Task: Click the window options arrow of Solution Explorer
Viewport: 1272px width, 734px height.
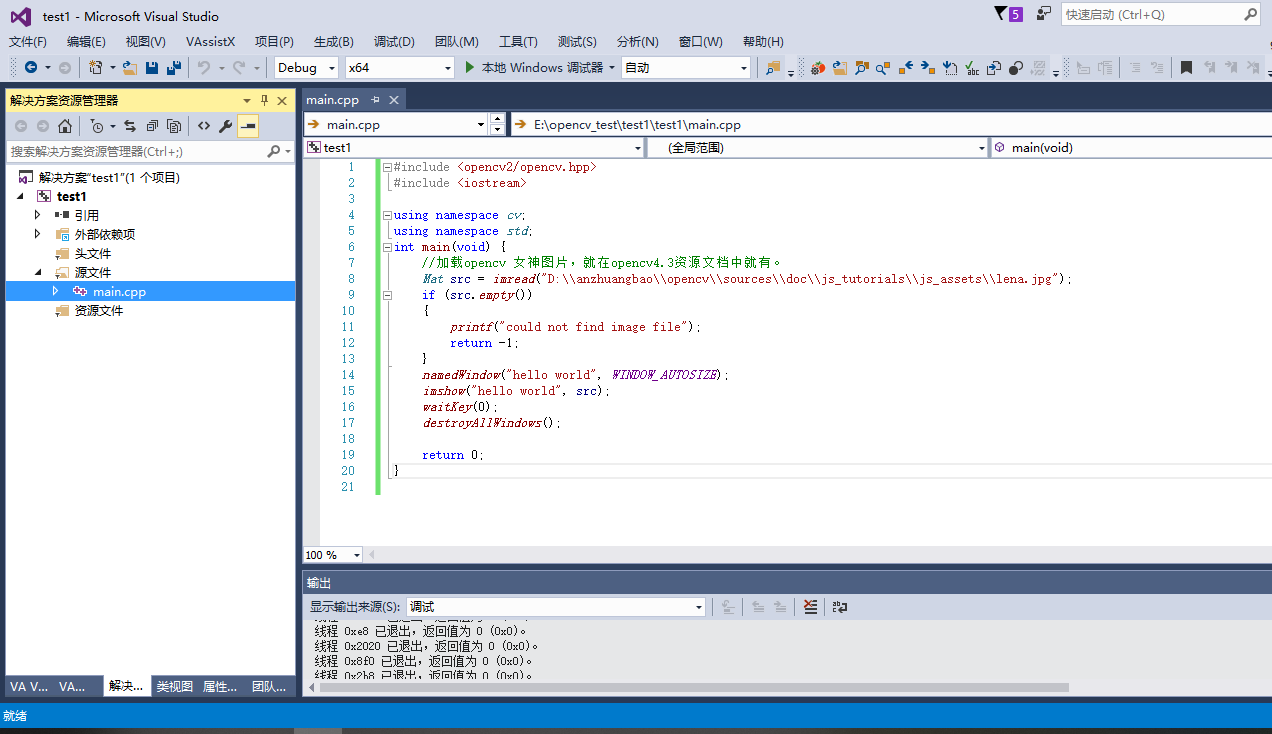Action: click(x=247, y=100)
